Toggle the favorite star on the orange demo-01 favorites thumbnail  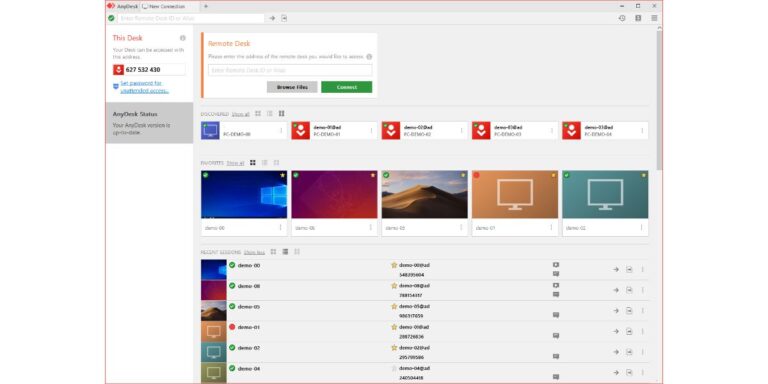553,175
